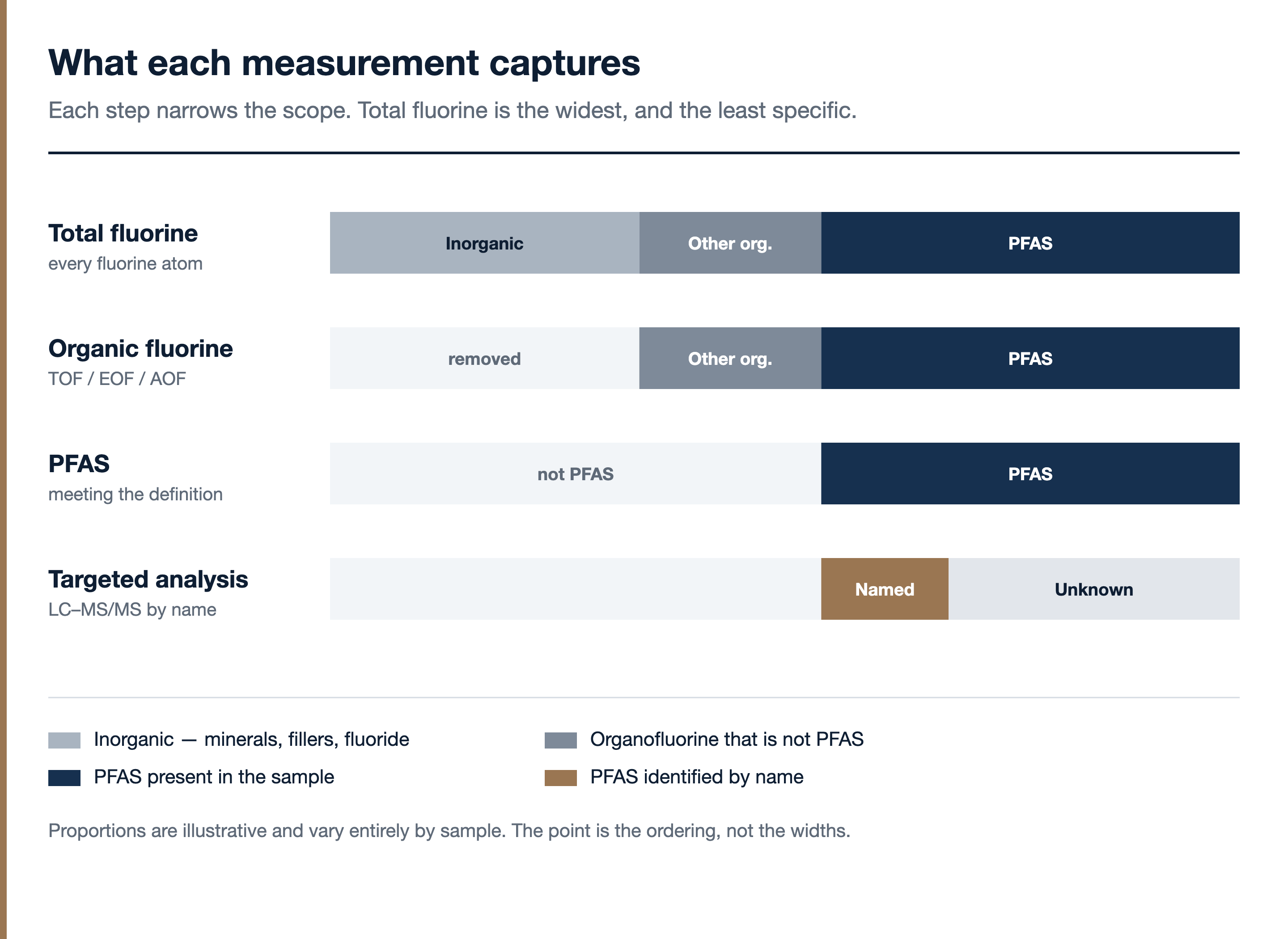Click the empty segment in Targeted analysis row
The image size is (1288, 939).
575,589
